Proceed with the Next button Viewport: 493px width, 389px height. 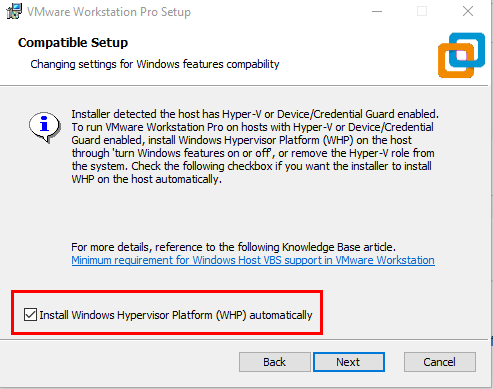349,362
